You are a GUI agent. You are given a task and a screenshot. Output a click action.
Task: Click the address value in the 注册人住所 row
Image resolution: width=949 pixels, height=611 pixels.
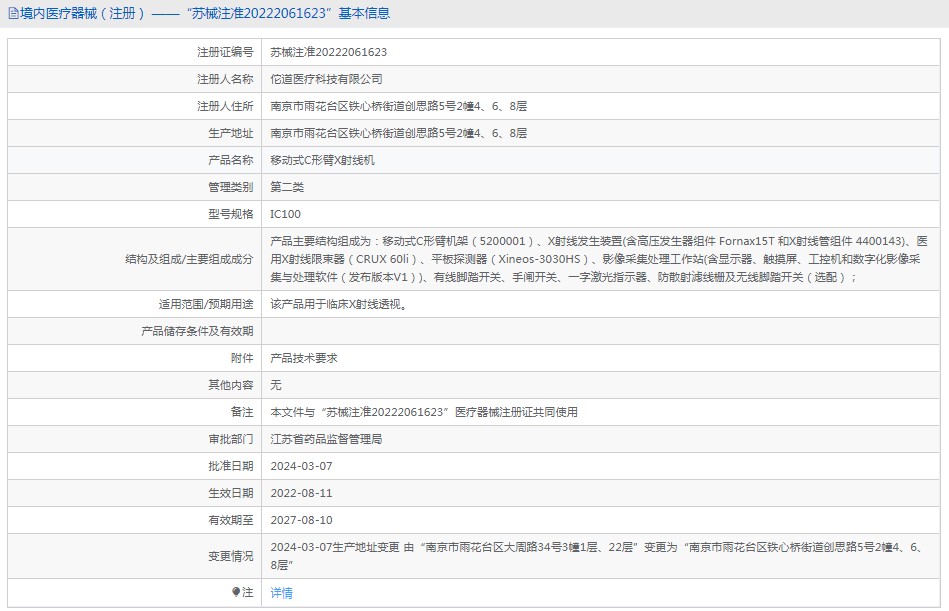coord(398,106)
